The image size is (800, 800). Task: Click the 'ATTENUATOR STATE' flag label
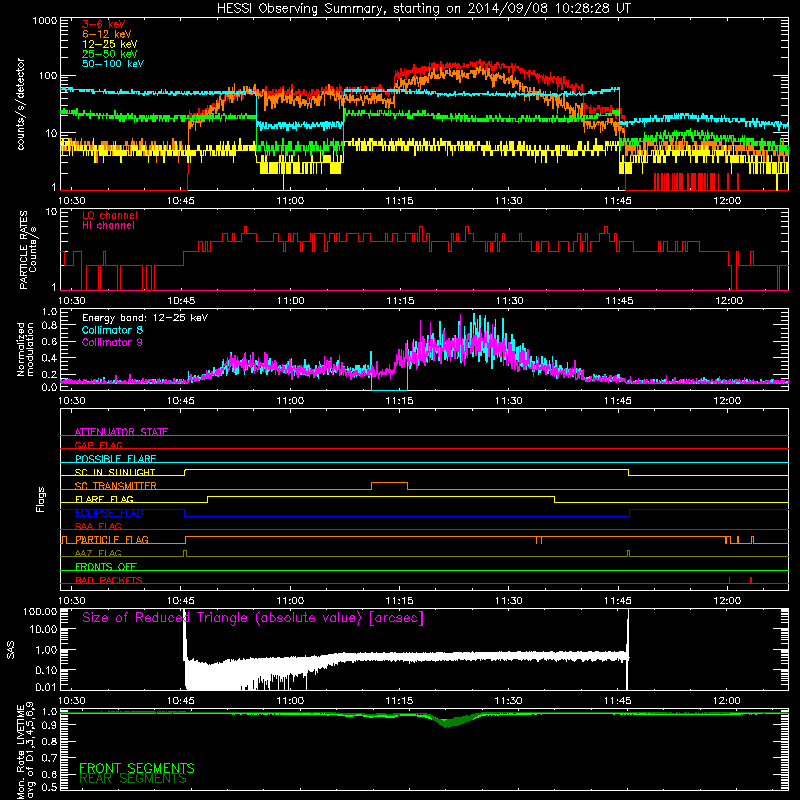click(x=121, y=432)
